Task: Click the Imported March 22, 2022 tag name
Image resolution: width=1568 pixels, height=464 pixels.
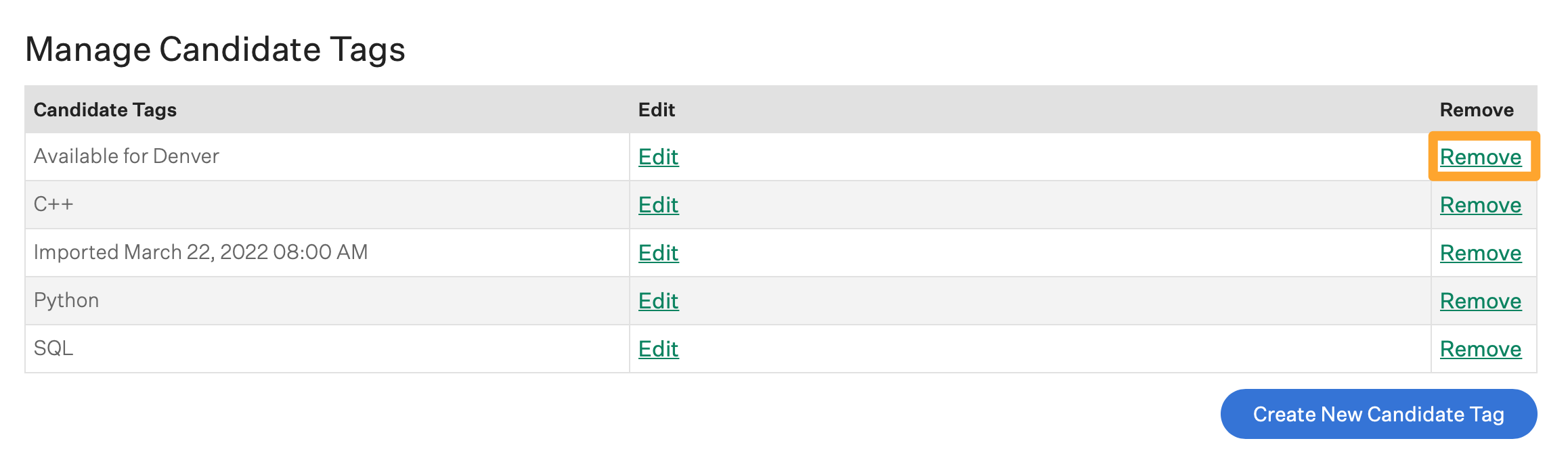Action: [x=200, y=252]
